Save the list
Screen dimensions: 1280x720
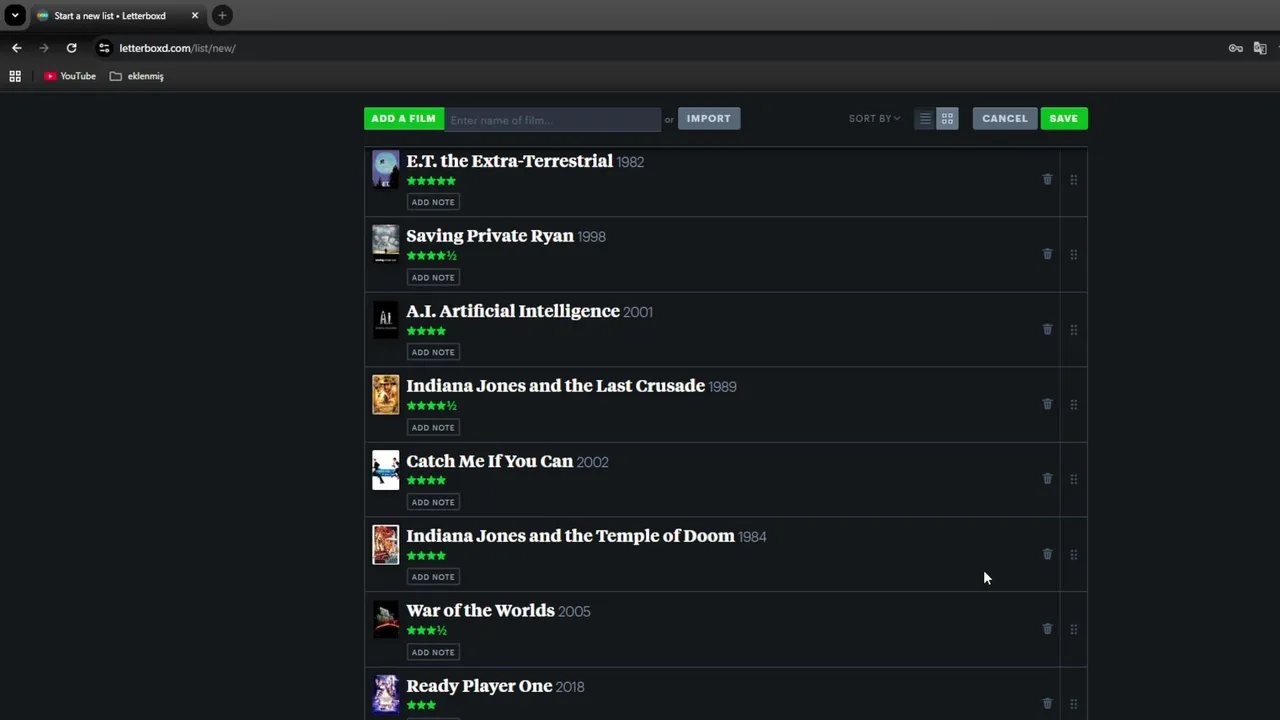click(x=1064, y=119)
